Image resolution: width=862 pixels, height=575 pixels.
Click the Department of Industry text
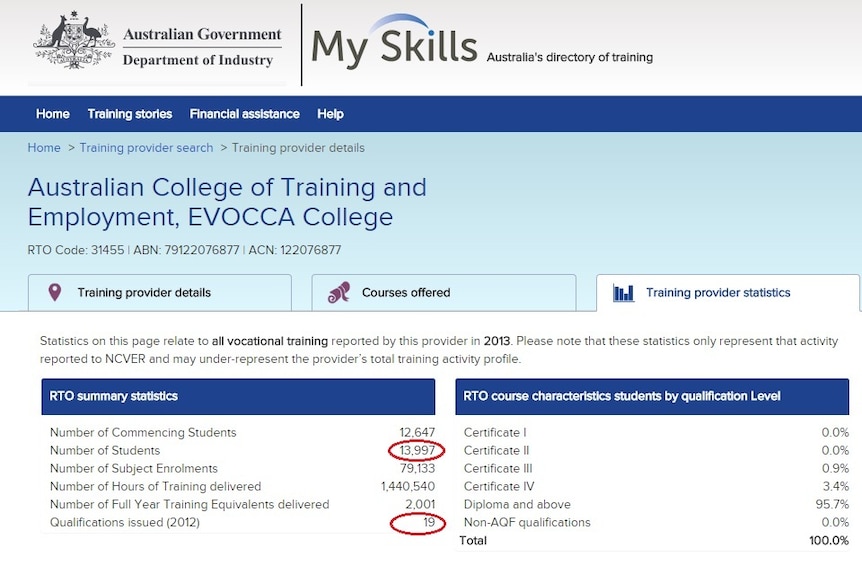coord(198,60)
